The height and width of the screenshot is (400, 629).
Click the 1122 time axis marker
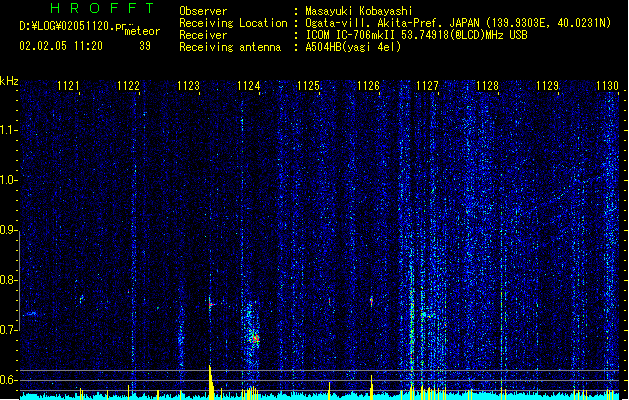coord(128,85)
